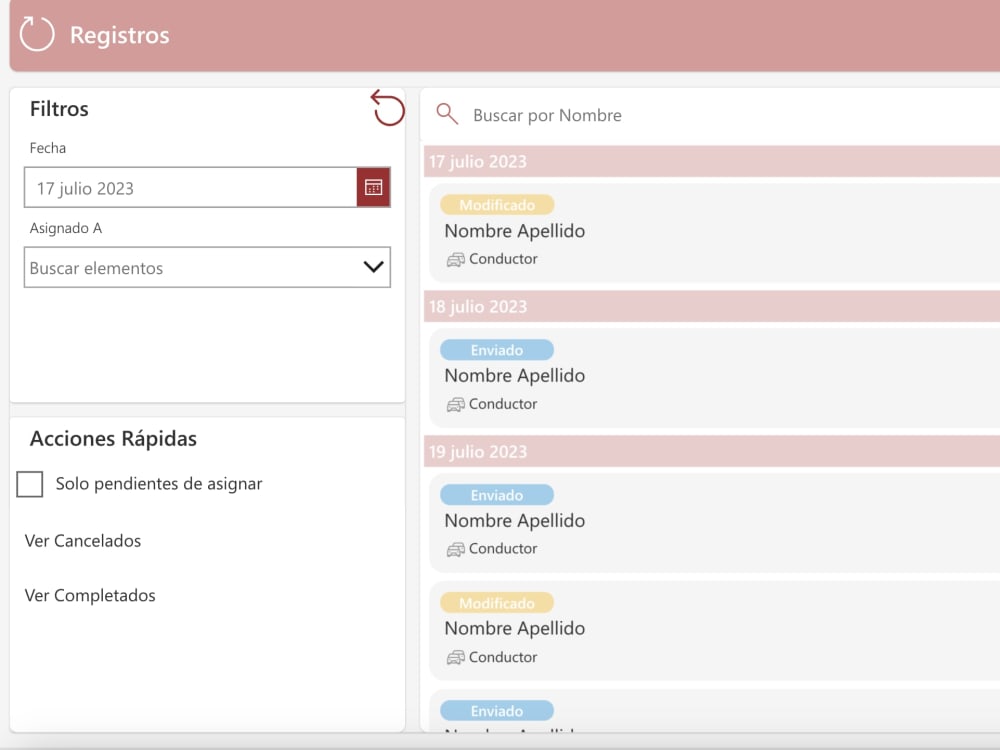Click the refresh icon beside Registros
Screen dimensions: 1000x750
36,34
